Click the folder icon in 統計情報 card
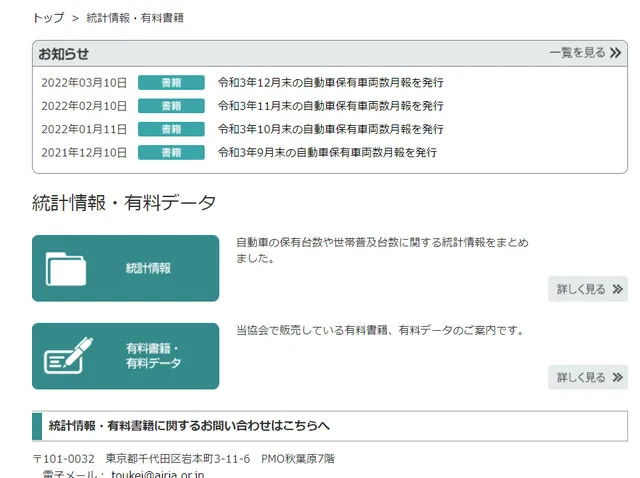Screen dimensions: 640x478 click(x=66, y=269)
